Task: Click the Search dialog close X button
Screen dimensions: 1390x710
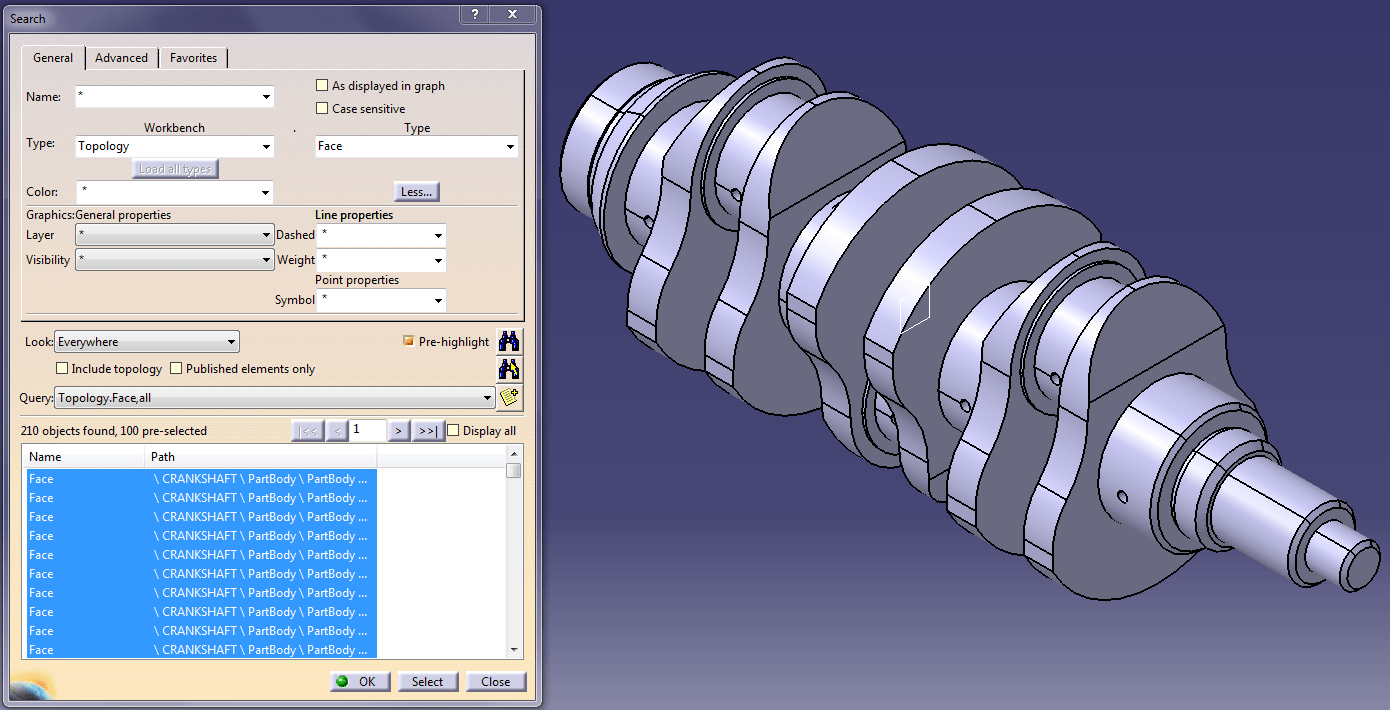Action: point(514,14)
